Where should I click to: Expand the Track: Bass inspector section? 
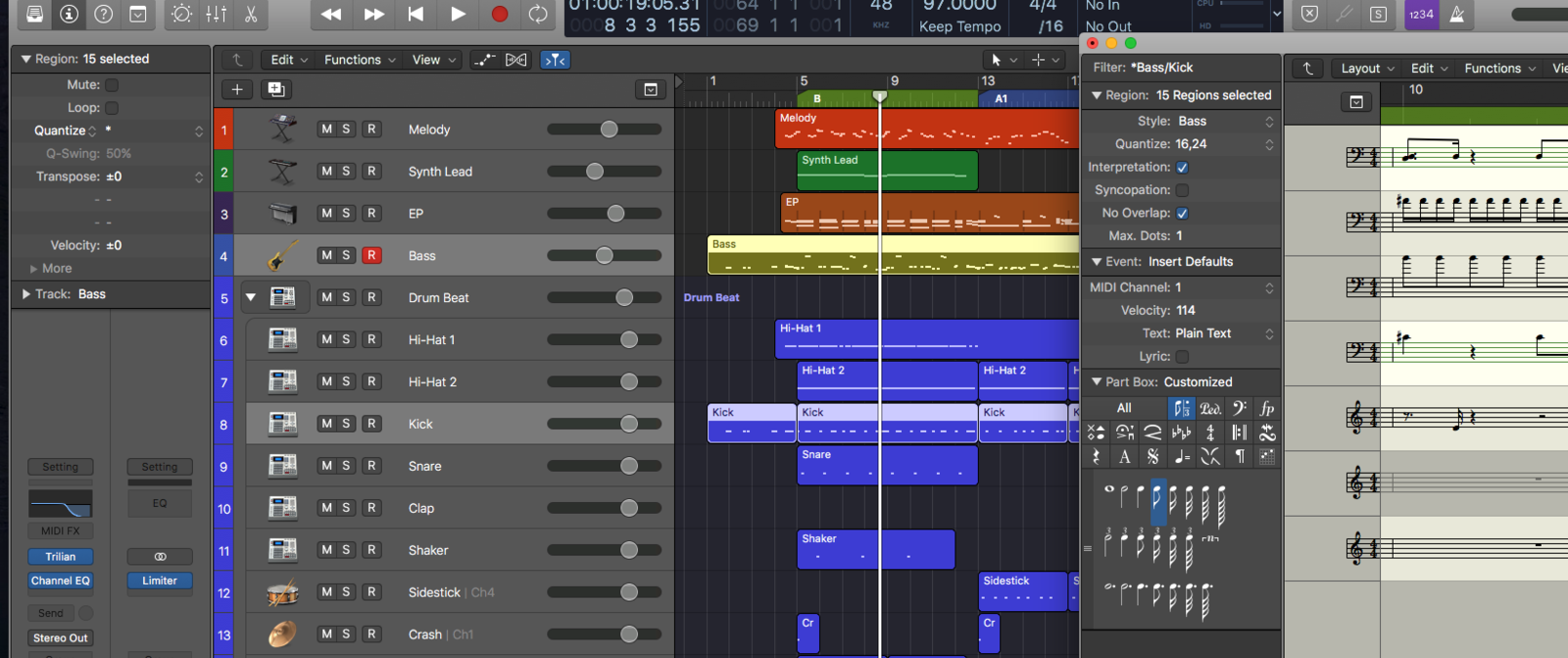coord(25,294)
